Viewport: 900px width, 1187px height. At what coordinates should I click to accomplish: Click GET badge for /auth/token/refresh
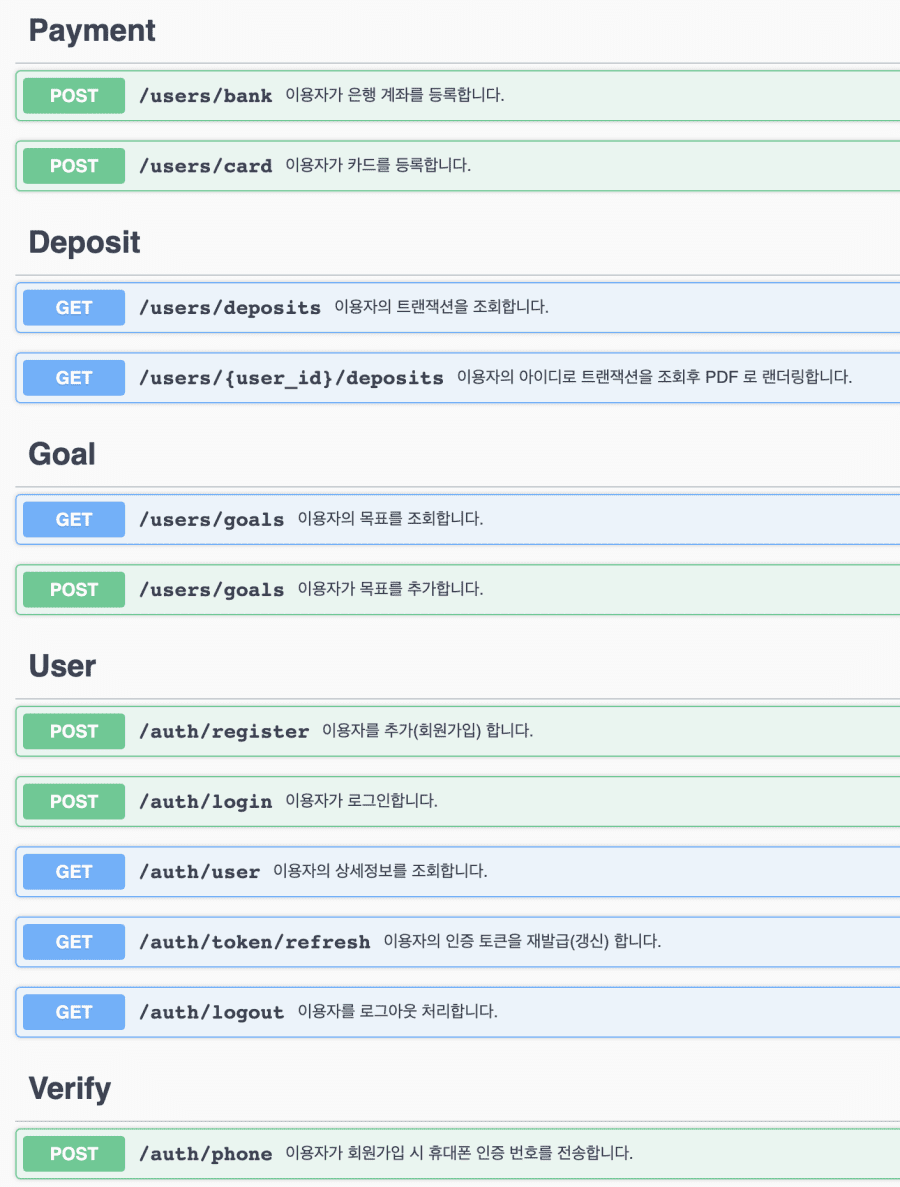[x=74, y=942]
